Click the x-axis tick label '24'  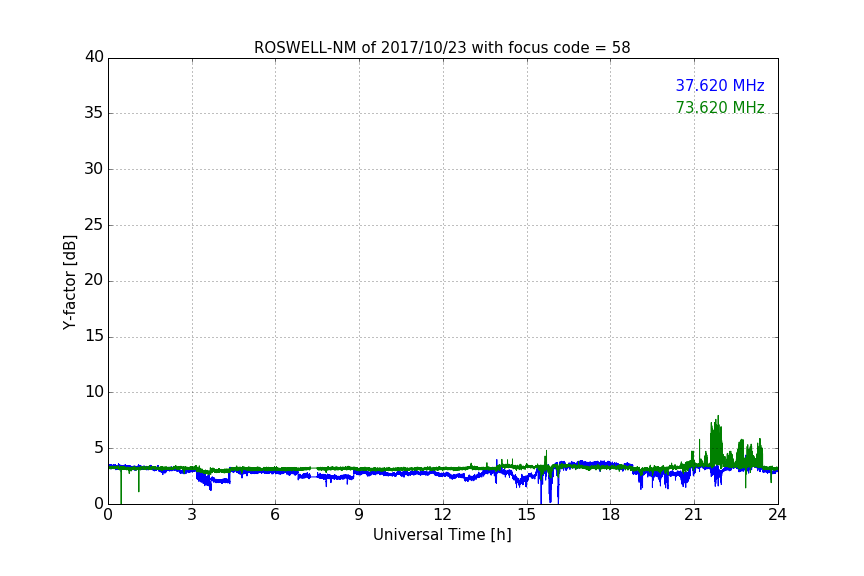[777, 515]
